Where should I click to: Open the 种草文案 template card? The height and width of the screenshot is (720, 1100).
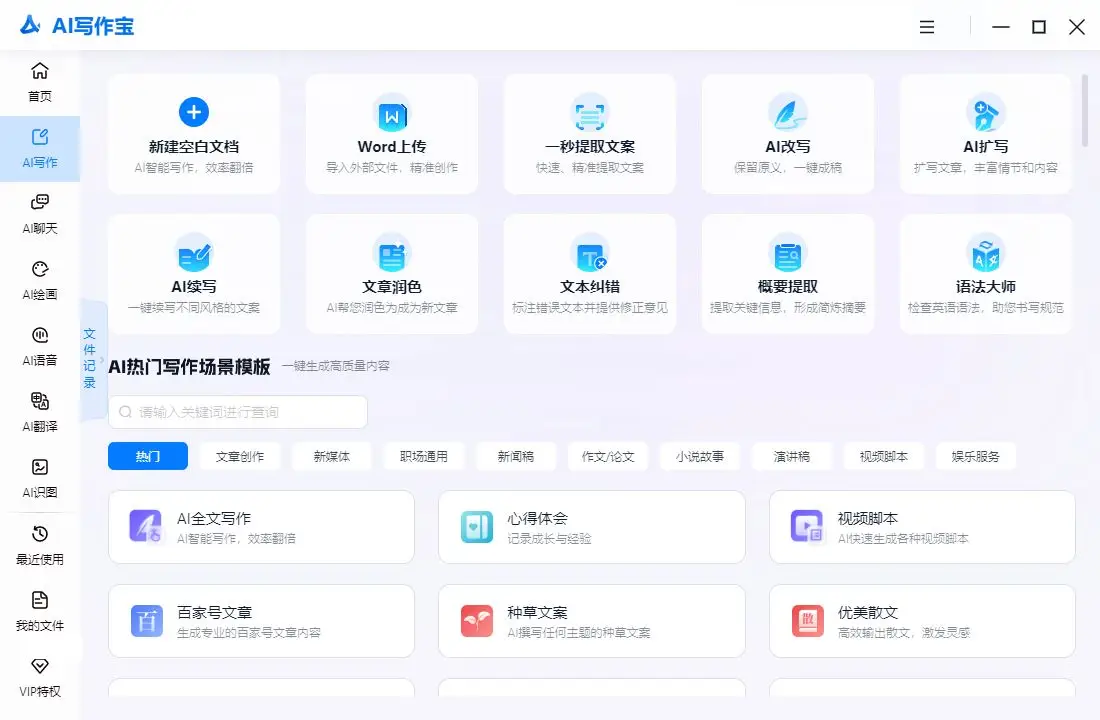coord(591,621)
